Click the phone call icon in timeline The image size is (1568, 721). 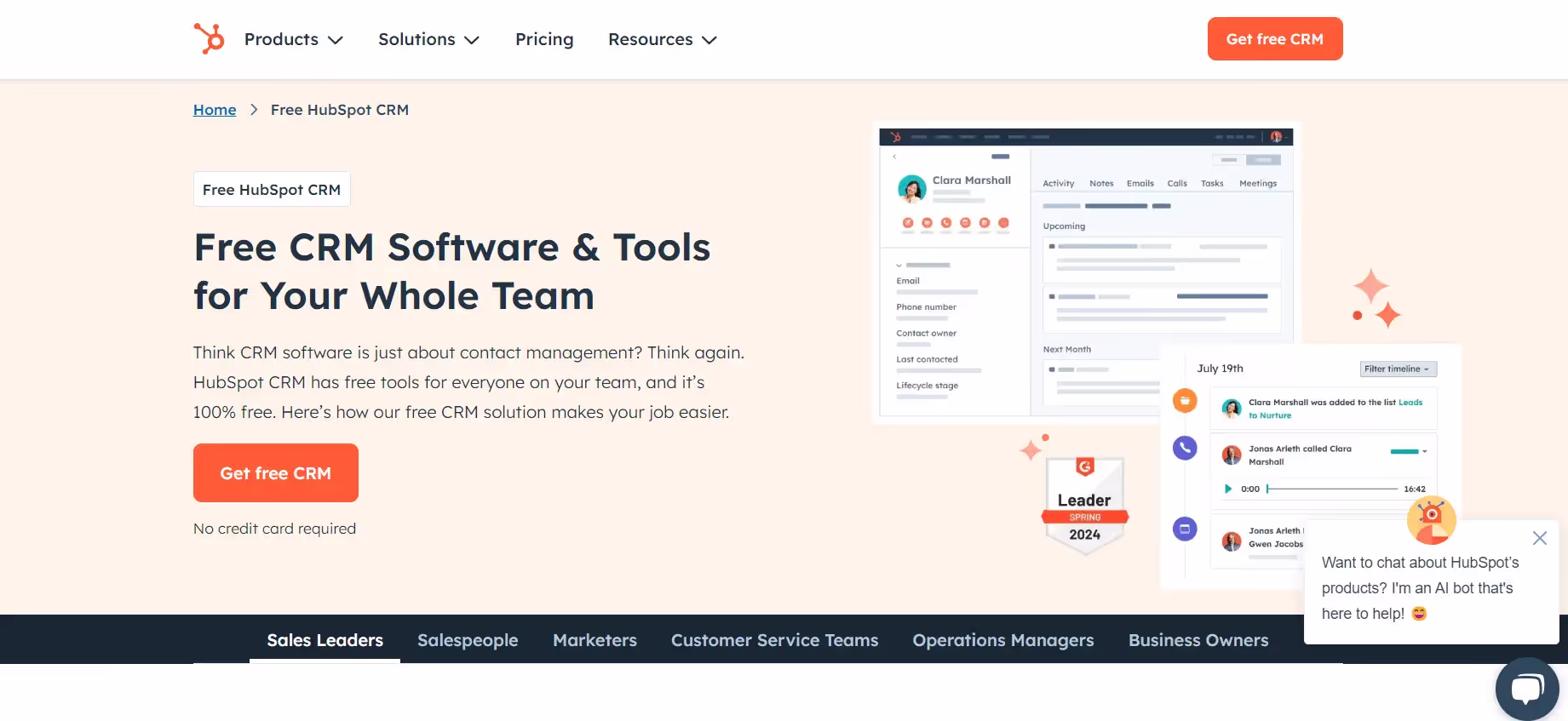tap(1185, 448)
